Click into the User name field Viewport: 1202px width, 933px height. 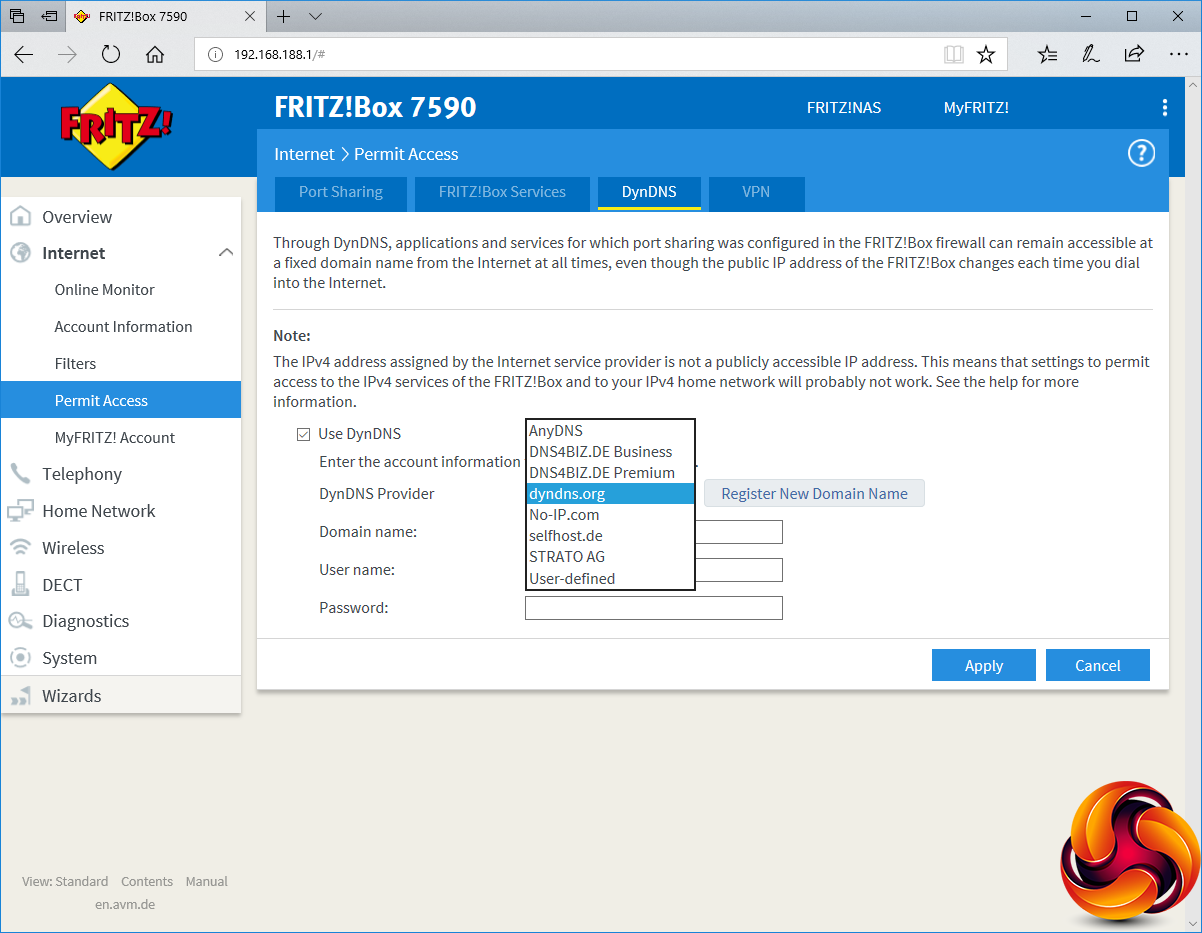coord(738,570)
